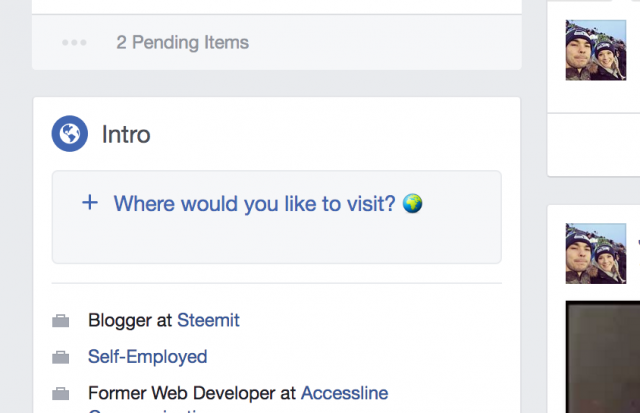Click the blue globe Intro icon

tap(69, 133)
